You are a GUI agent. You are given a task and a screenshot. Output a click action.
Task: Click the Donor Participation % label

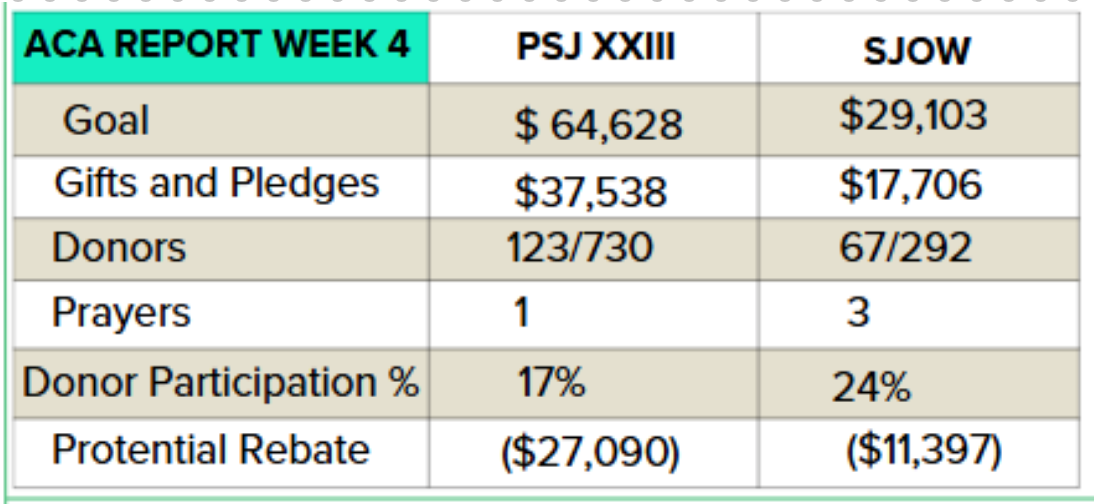coord(221,383)
